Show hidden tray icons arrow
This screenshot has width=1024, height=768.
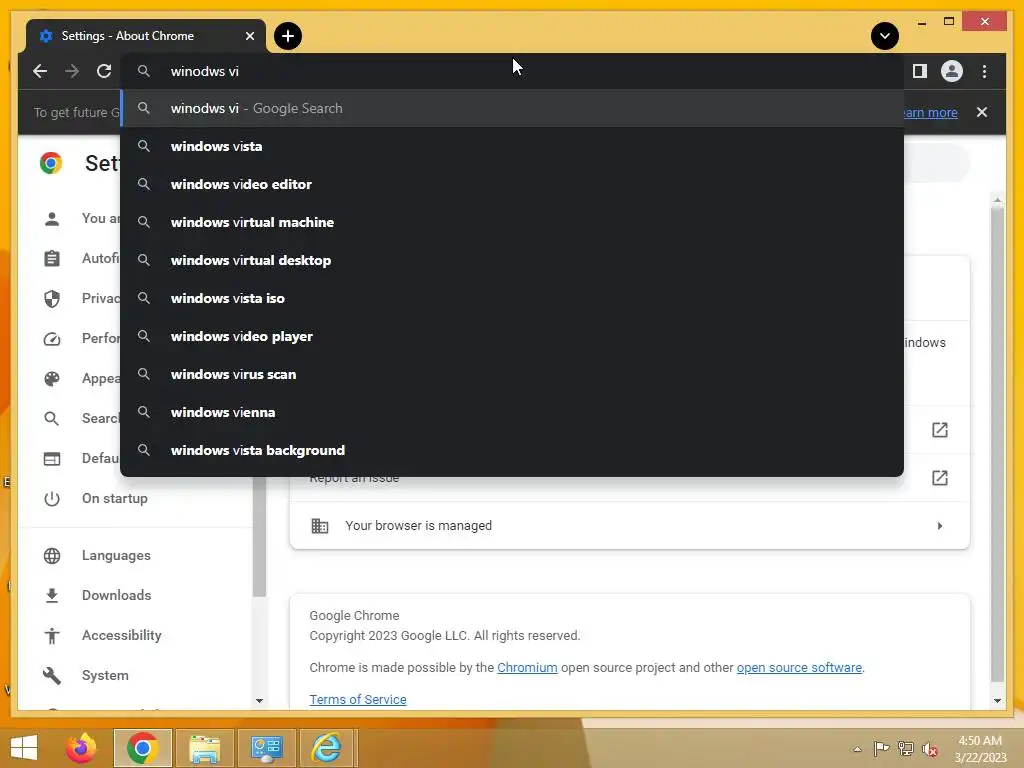857,749
